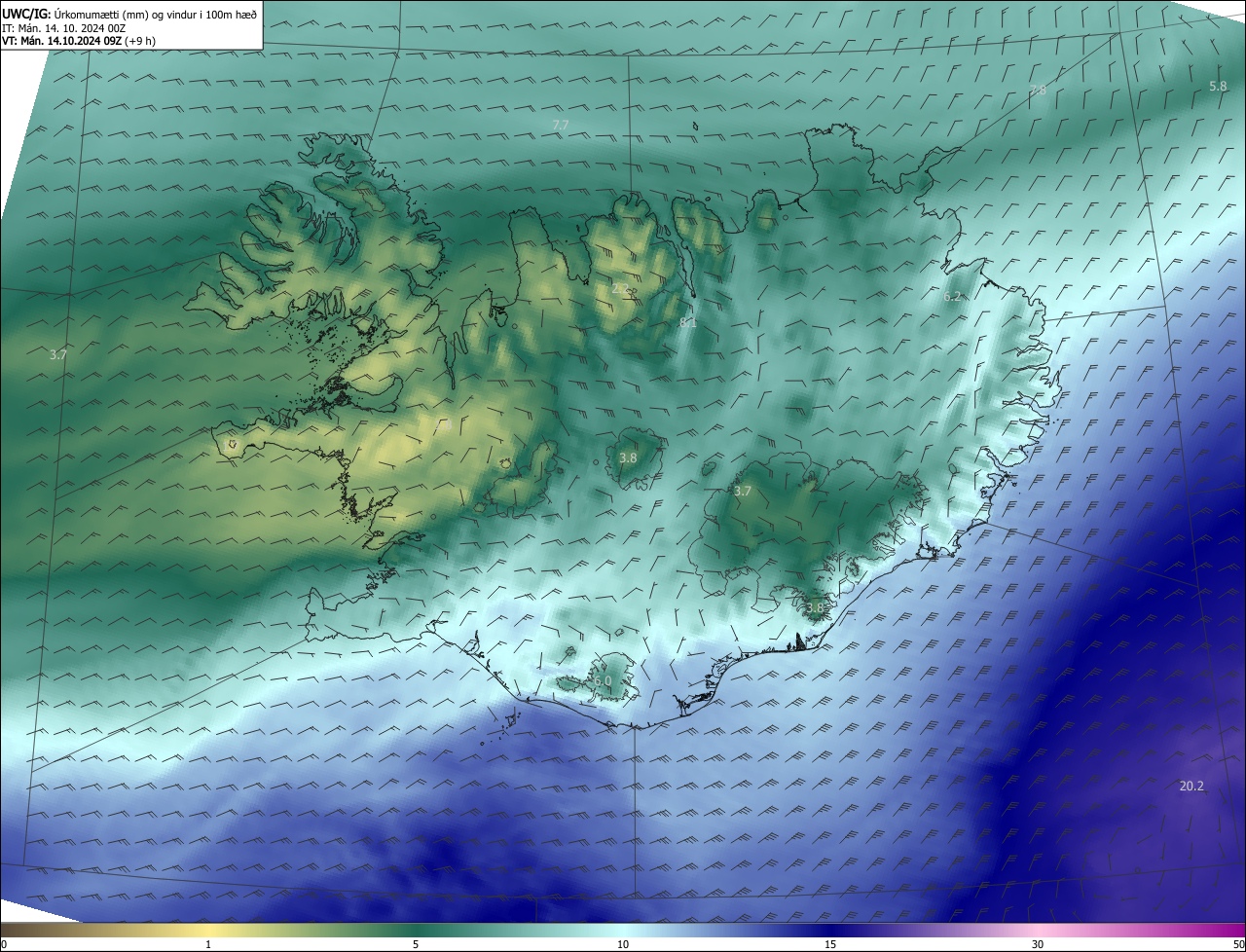Screen dimensions: 1246x952
Task: Click the 2.2 value label on the map
Action: (620, 288)
